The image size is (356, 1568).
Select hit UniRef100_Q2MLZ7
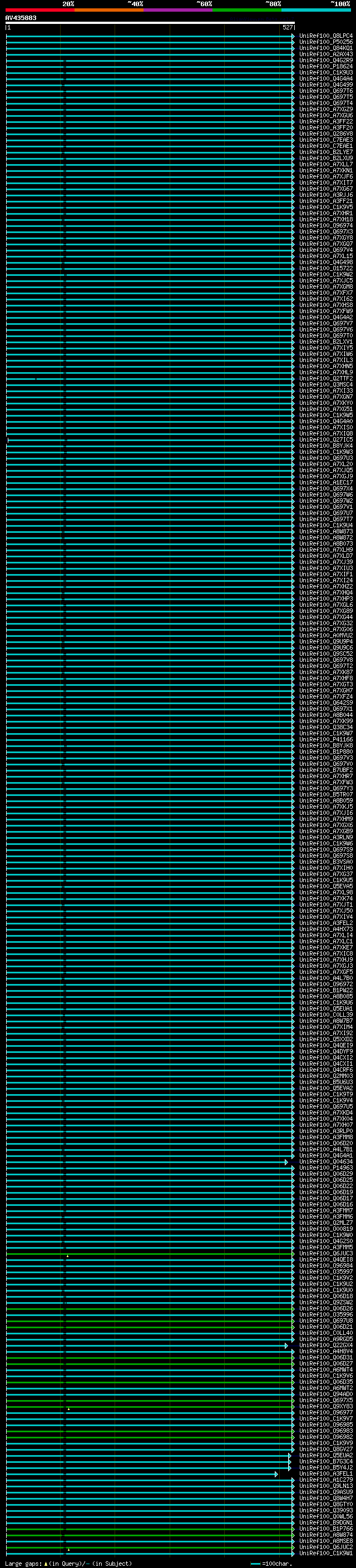coord(325,1223)
